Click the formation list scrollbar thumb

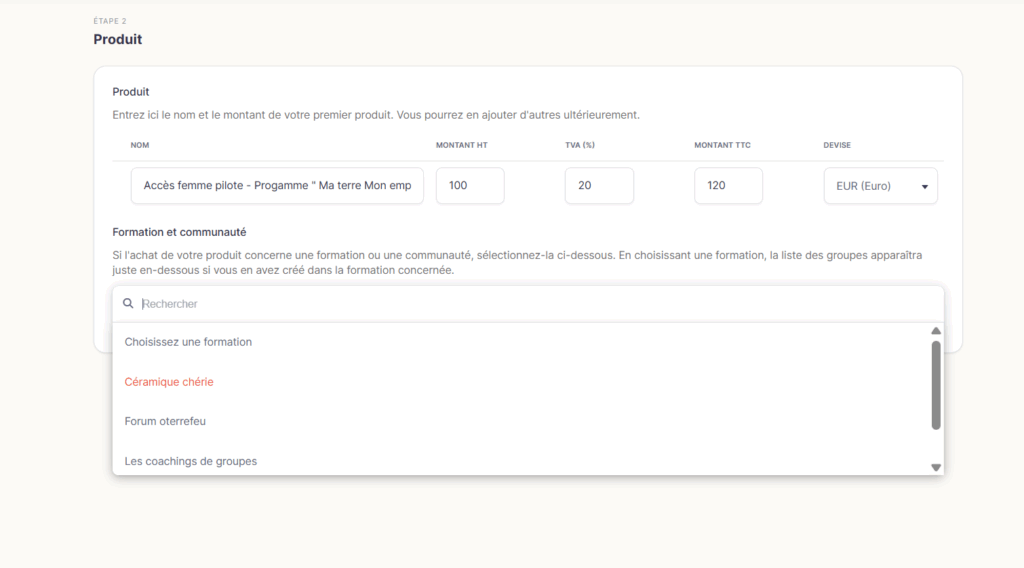coord(936,385)
